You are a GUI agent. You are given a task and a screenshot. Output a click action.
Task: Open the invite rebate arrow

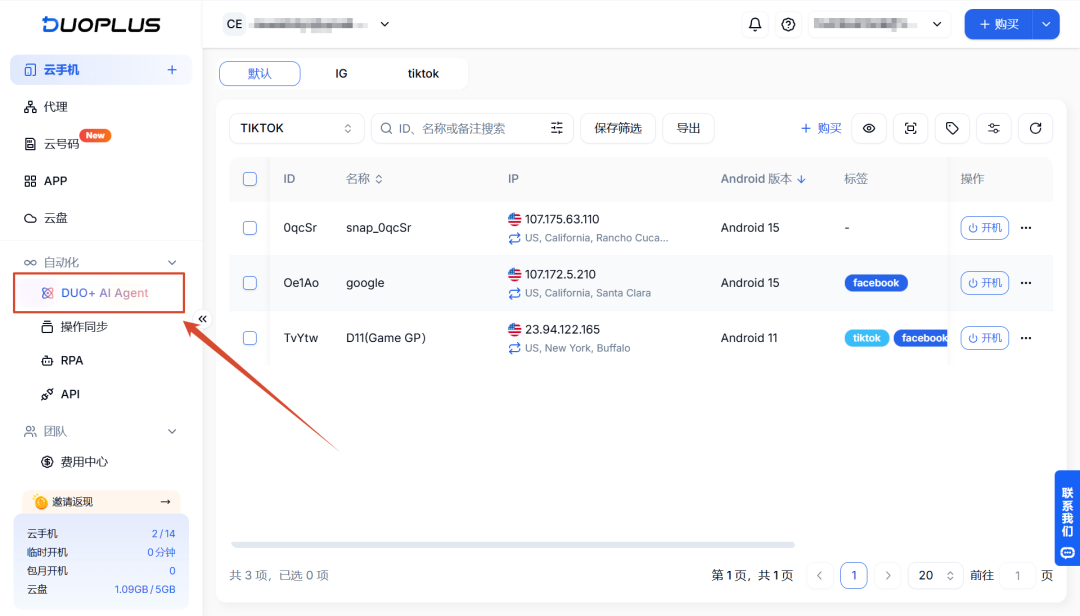tap(165, 502)
